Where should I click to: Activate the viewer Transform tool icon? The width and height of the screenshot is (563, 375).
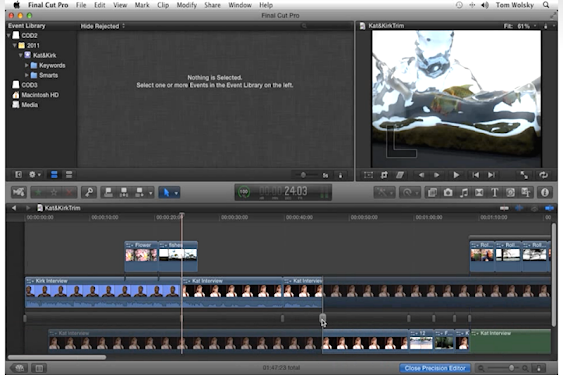pyautogui.click(x=368, y=175)
